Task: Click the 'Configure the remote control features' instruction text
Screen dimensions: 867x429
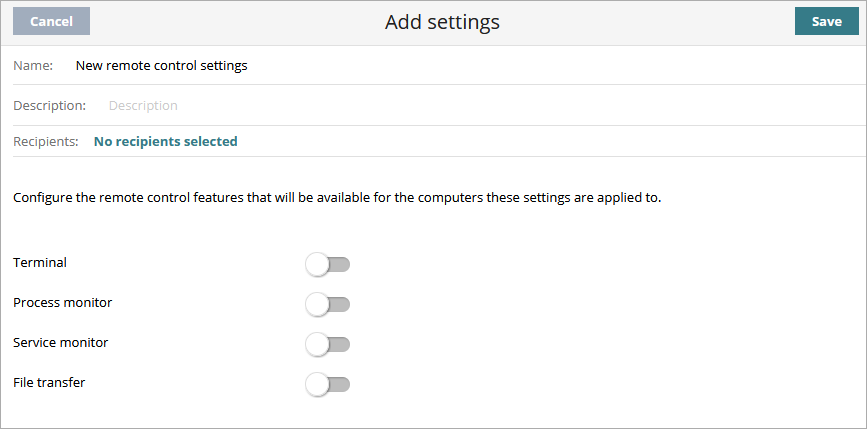Action: click(x=337, y=198)
